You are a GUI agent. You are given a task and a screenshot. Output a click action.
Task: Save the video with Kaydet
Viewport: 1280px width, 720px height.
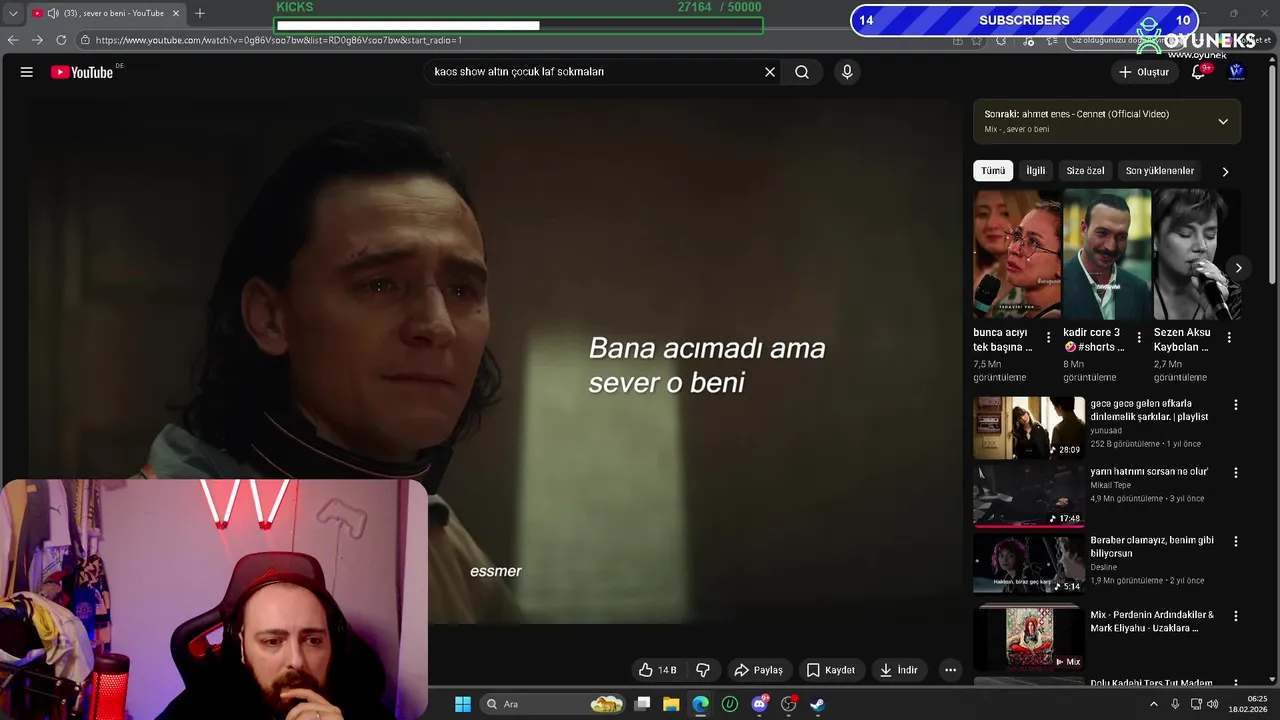pyautogui.click(x=831, y=670)
